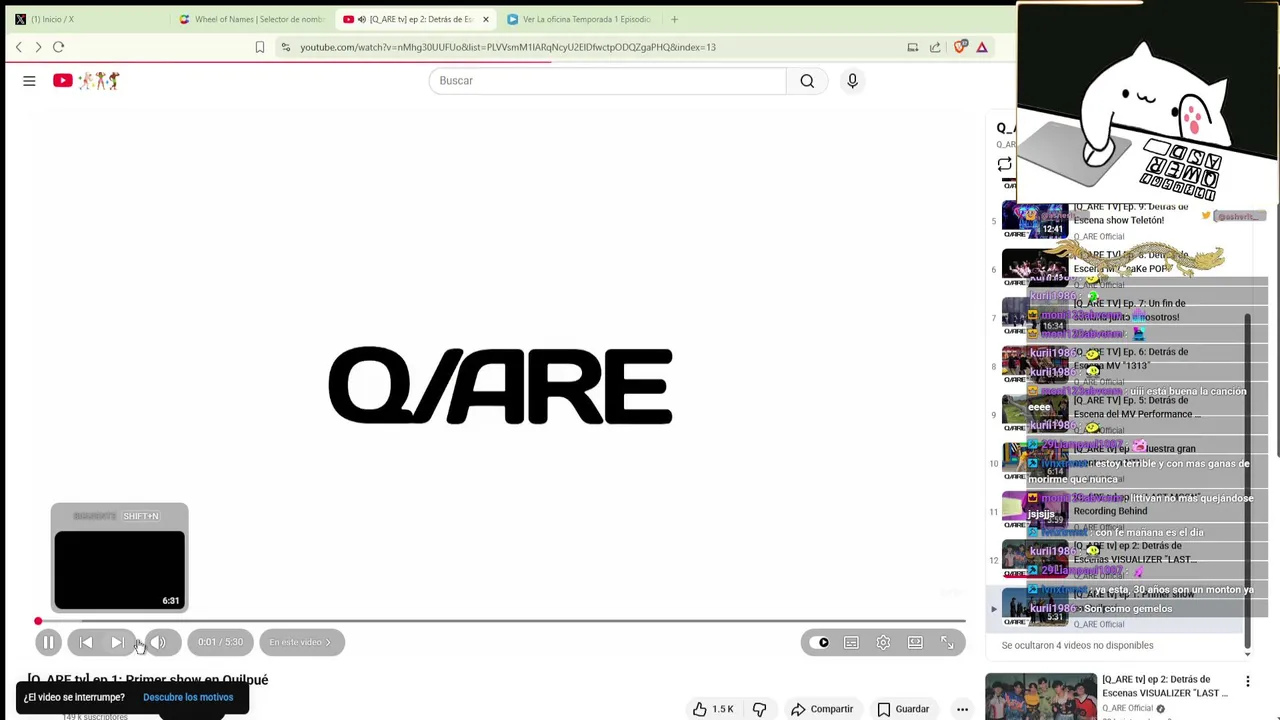Open the site settings icon in address bar
The height and width of the screenshot is (720, 1280).
tap(286, 47)
